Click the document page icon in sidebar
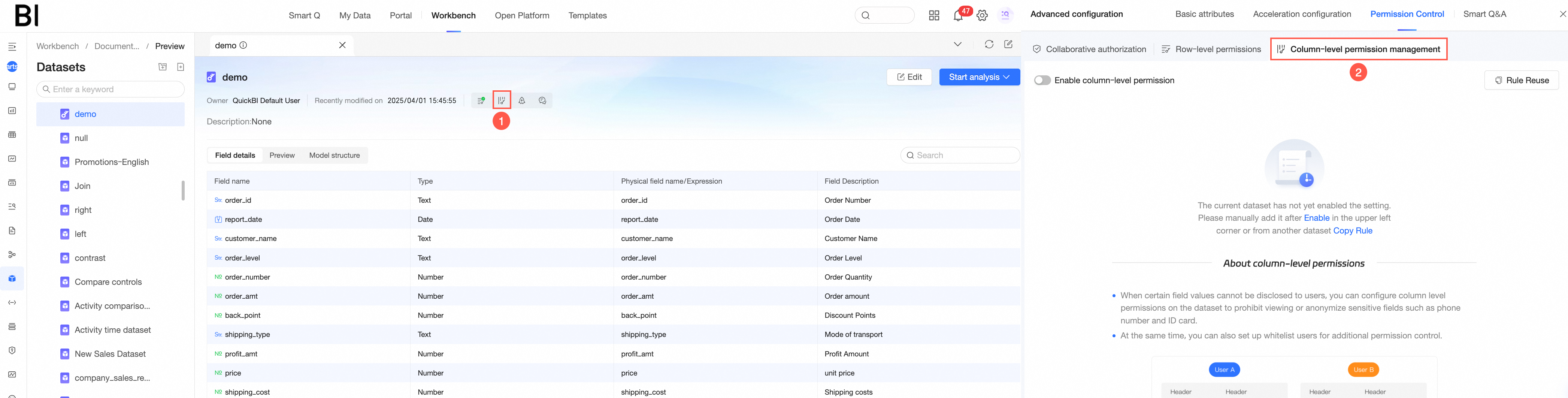This screenshot has height=398, width=1568. click(x=12, y=230)
